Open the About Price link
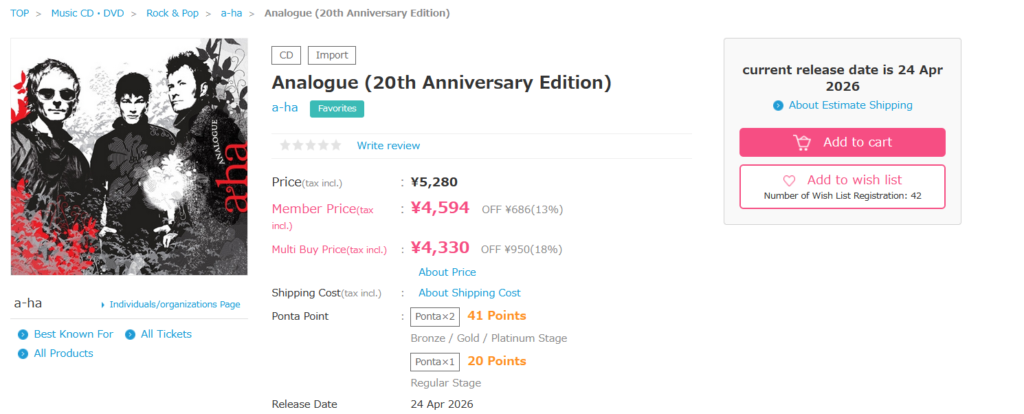This screenshot has width=1024, height=414. click(447, 272)
